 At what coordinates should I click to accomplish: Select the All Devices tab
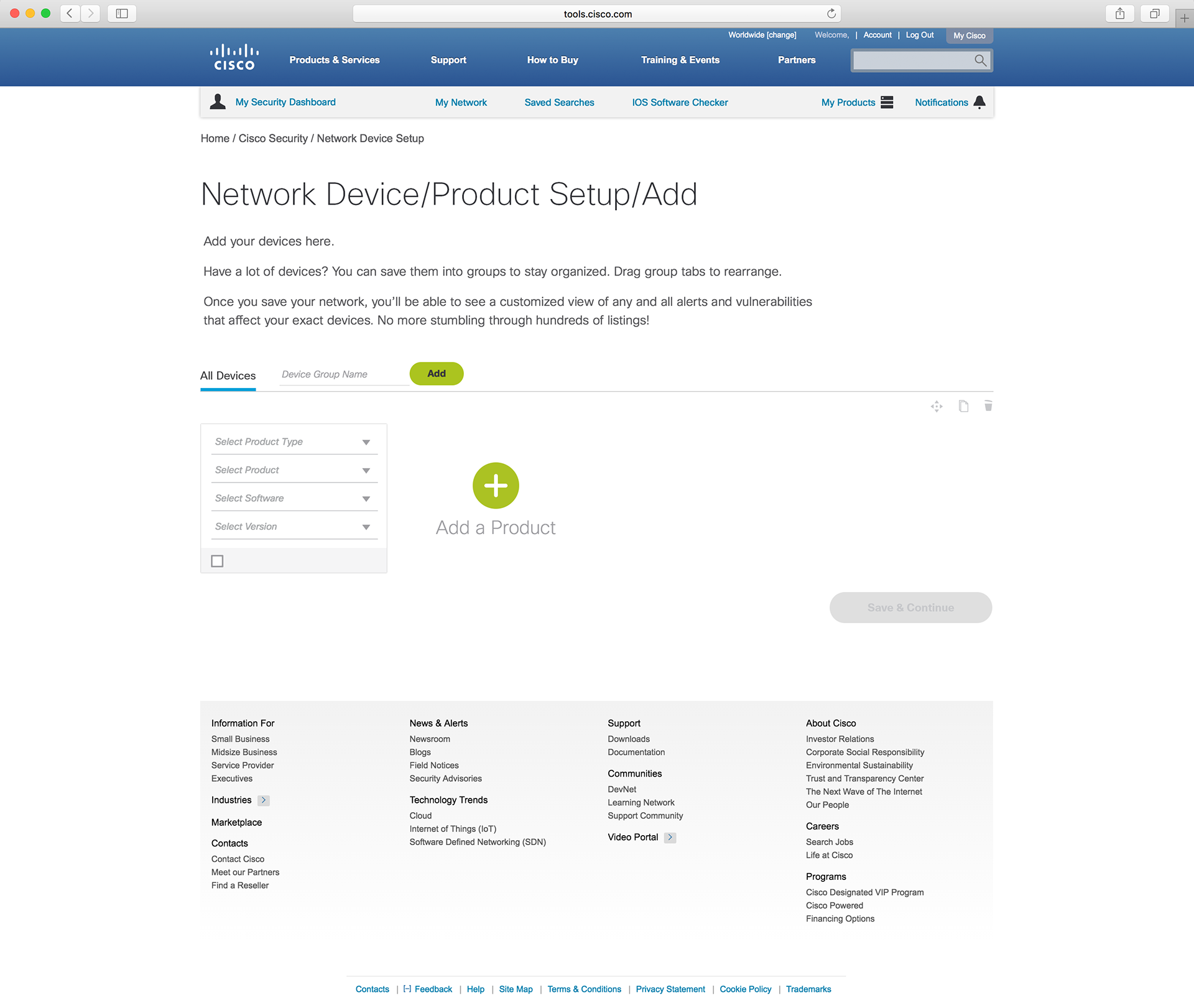point(228,376)
